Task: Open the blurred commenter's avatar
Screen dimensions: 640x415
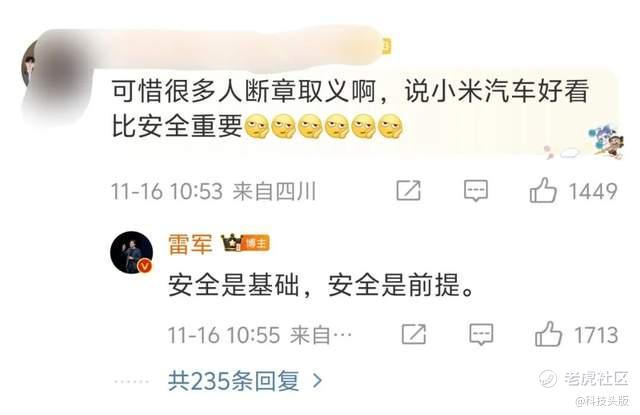Action: click(29, 65)
